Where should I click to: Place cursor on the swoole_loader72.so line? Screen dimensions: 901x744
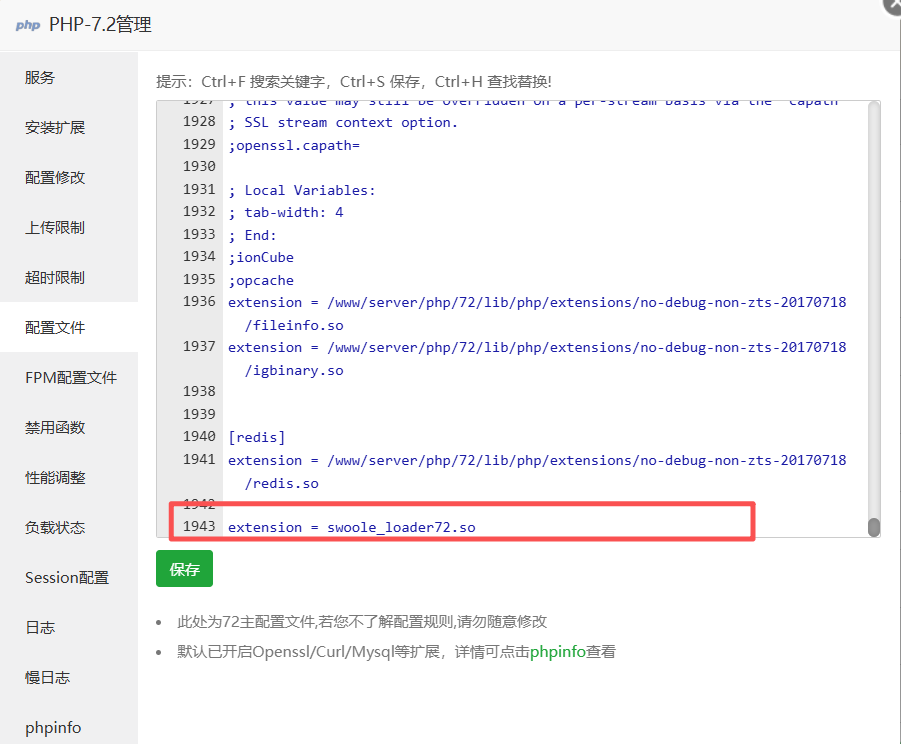pos(400,527)
